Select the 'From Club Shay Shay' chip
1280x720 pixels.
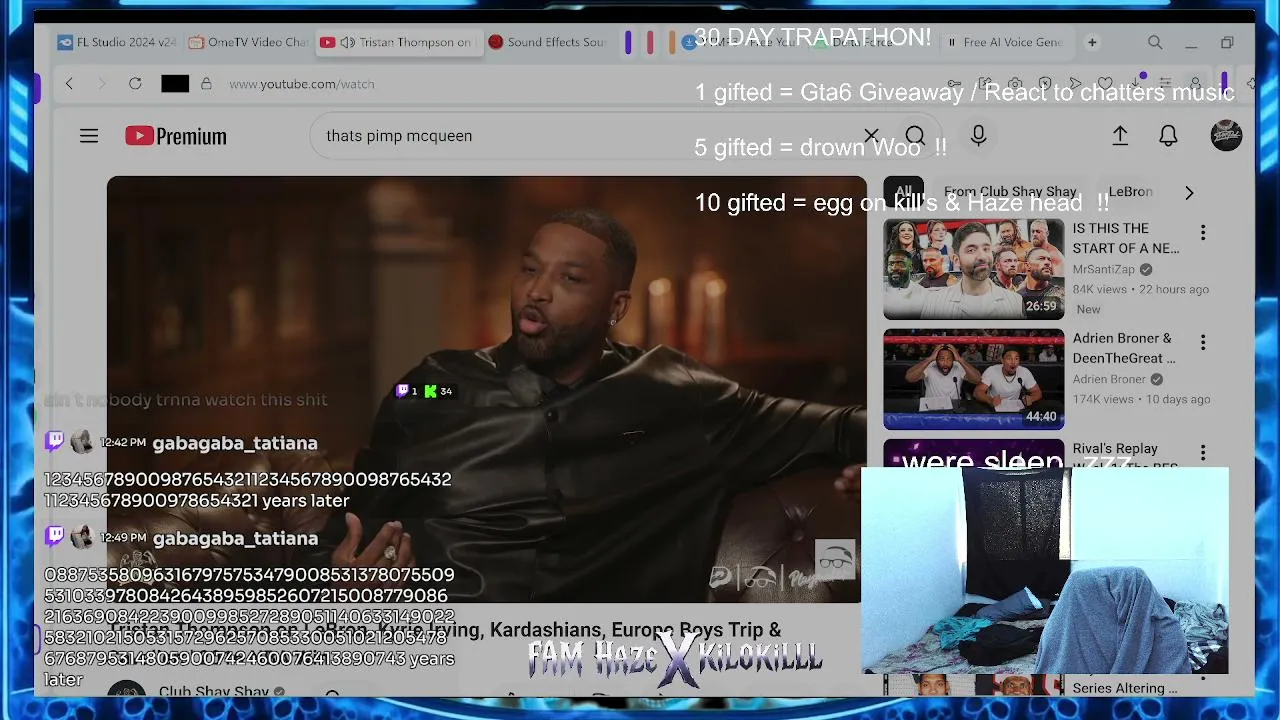(x=1010, y=191)
